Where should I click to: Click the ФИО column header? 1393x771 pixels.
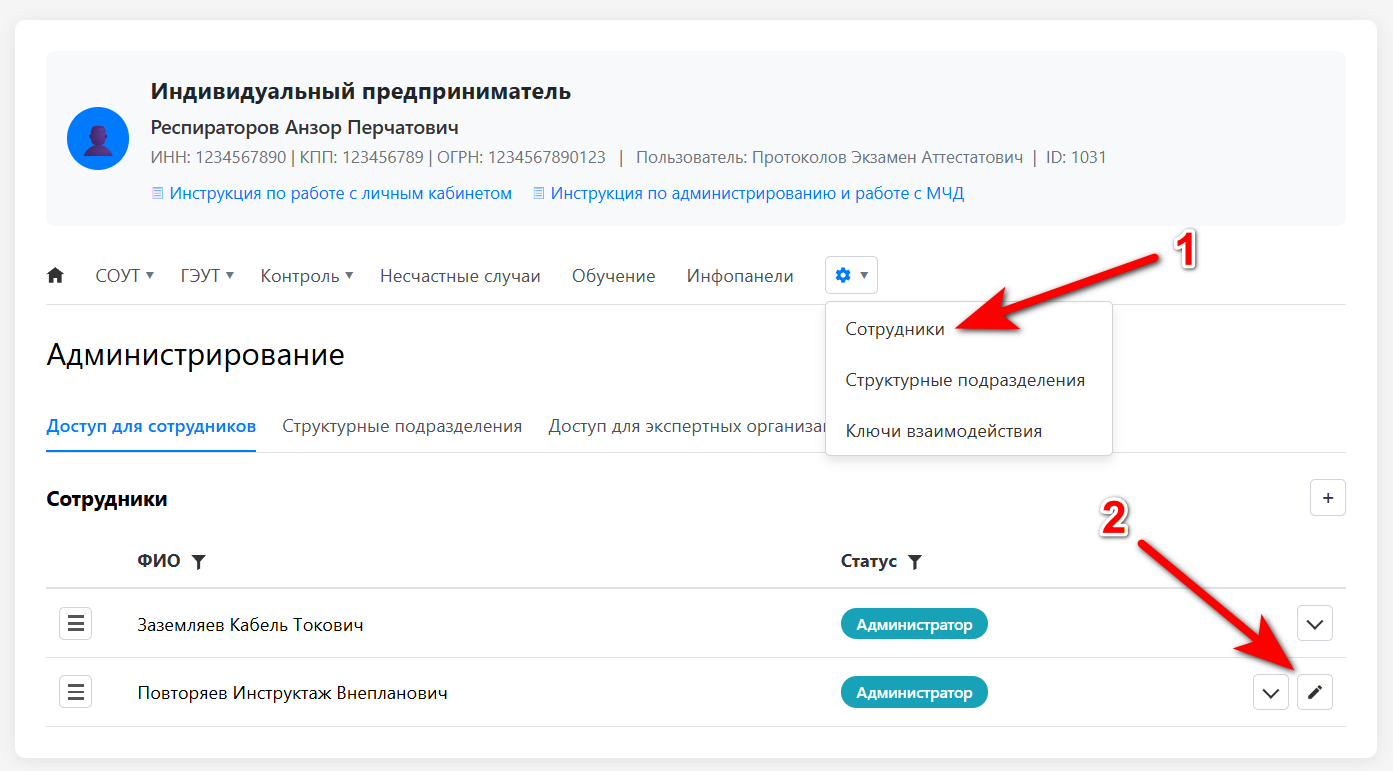click(x=159, y=561)
